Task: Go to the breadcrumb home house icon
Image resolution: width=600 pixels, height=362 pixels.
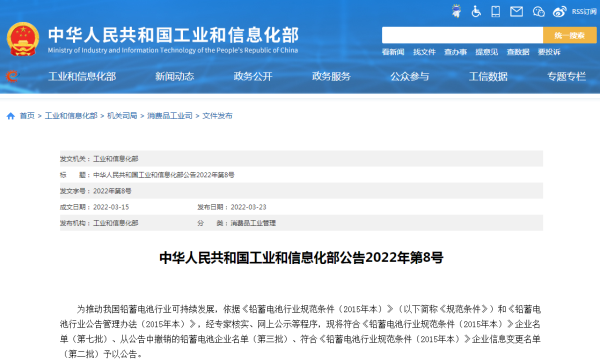Action: 11,116
